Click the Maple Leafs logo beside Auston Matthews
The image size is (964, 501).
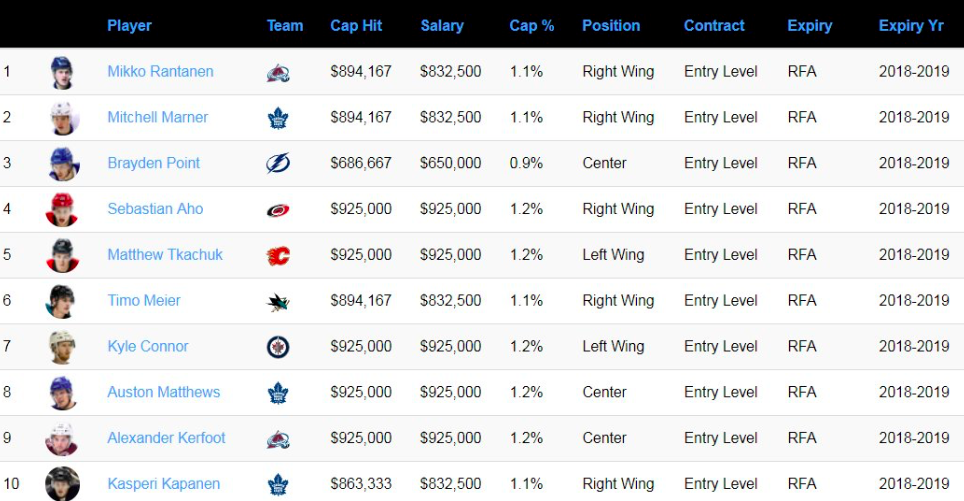coord(278,393)
